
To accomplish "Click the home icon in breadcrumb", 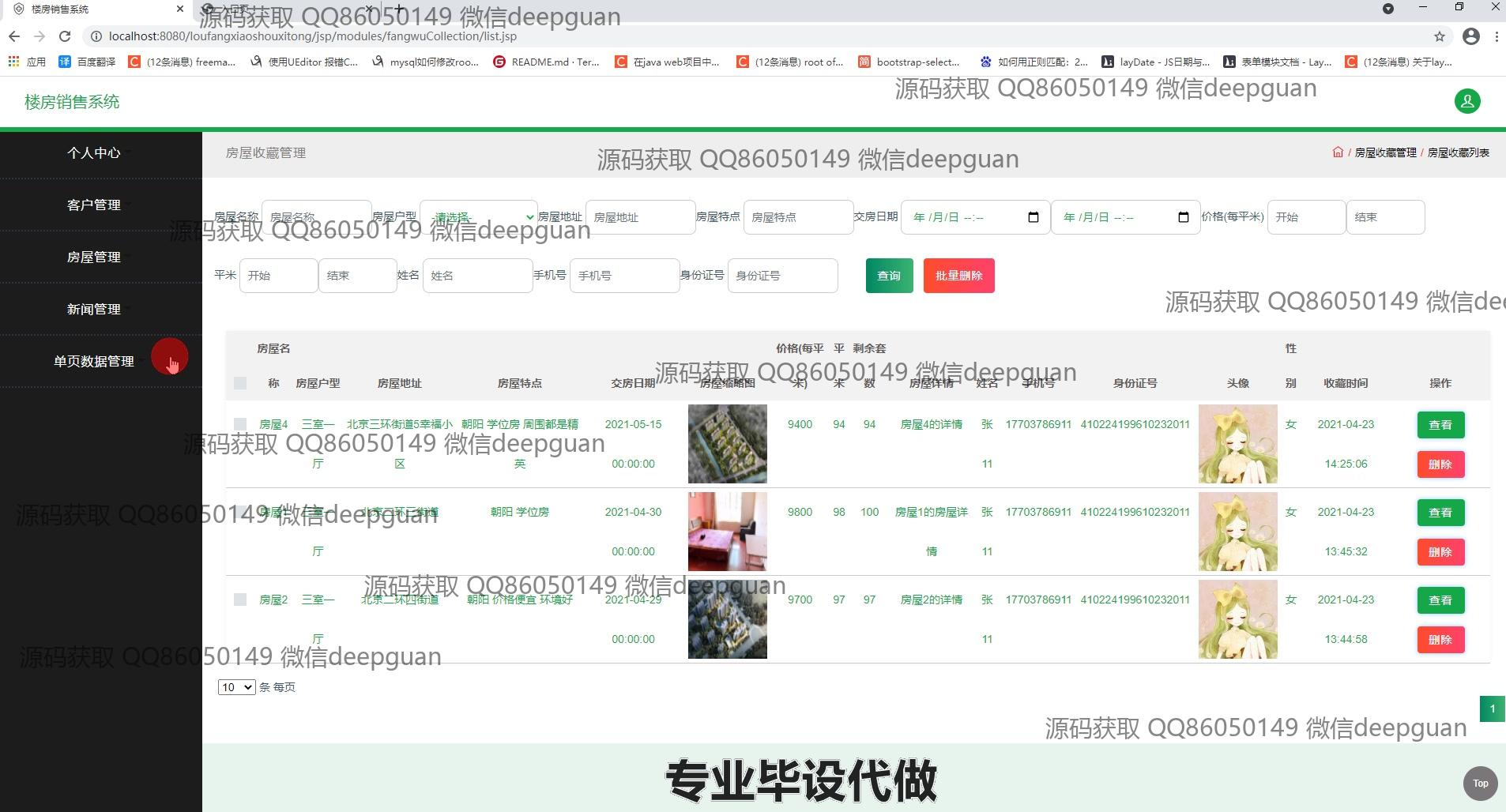I will [1337, 152].
